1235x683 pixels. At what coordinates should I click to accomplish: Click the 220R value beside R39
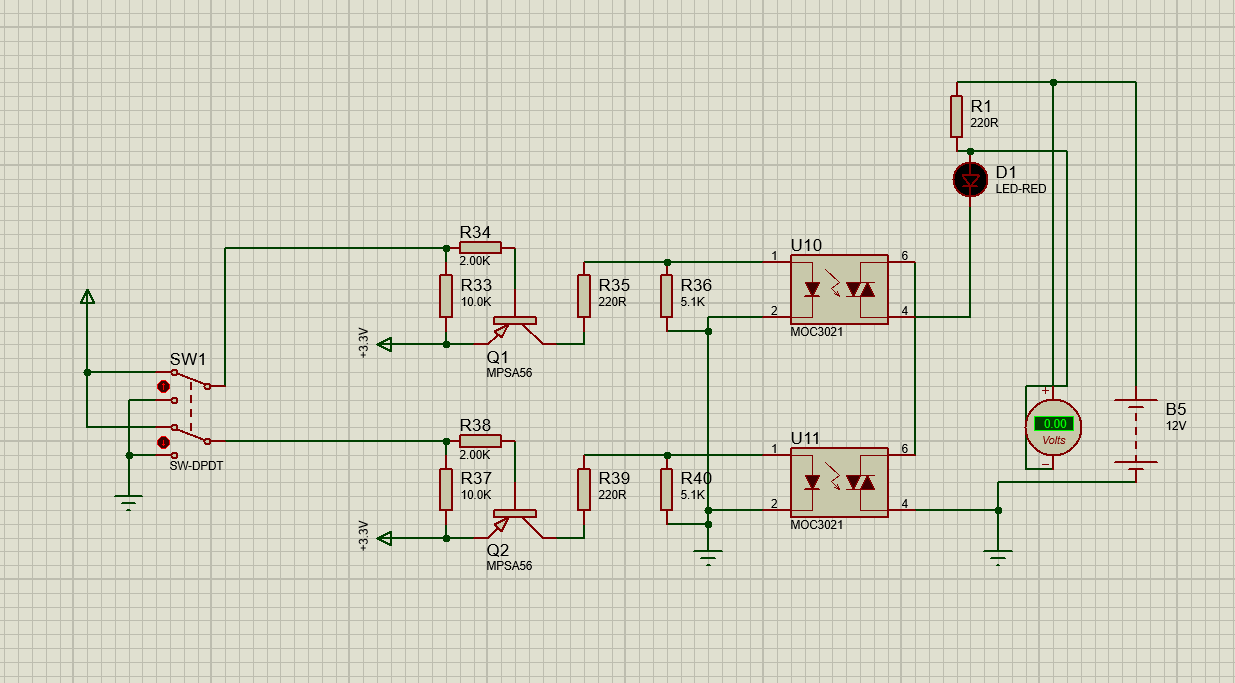point(612,494)
